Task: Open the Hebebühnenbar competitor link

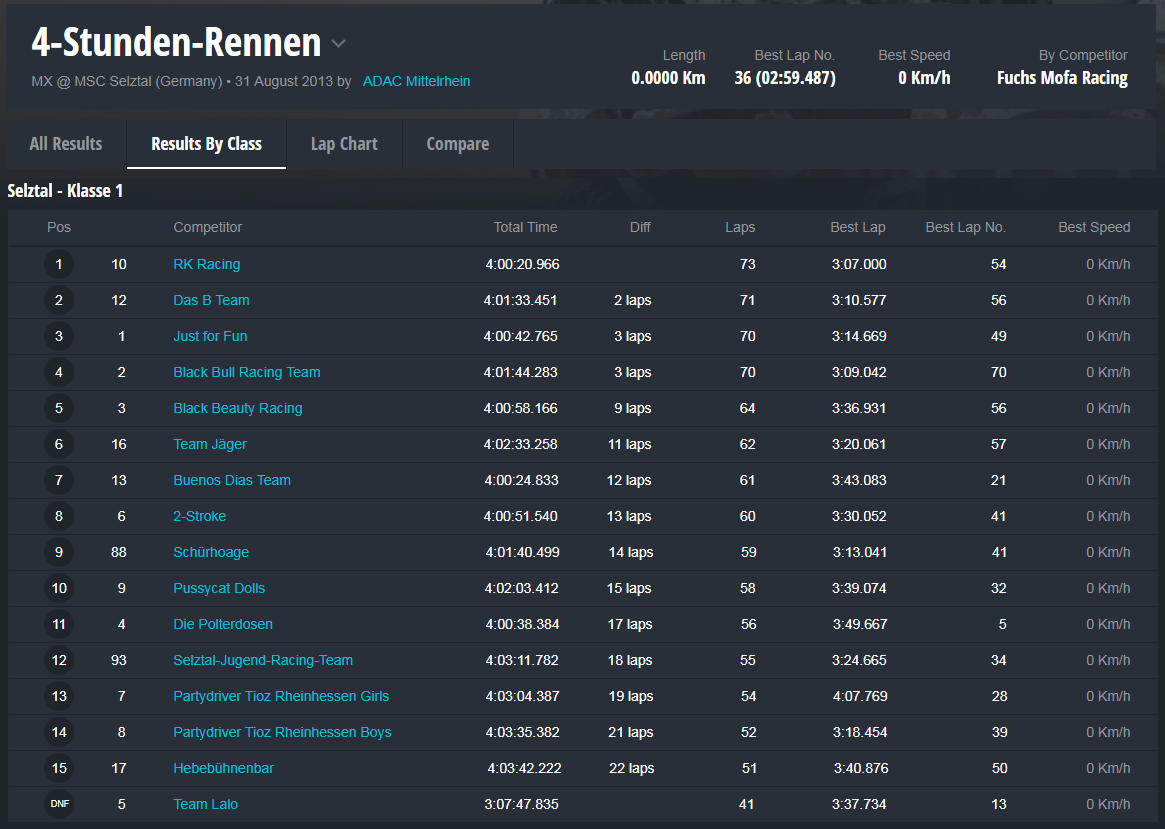Action: (x=223, y=768)
